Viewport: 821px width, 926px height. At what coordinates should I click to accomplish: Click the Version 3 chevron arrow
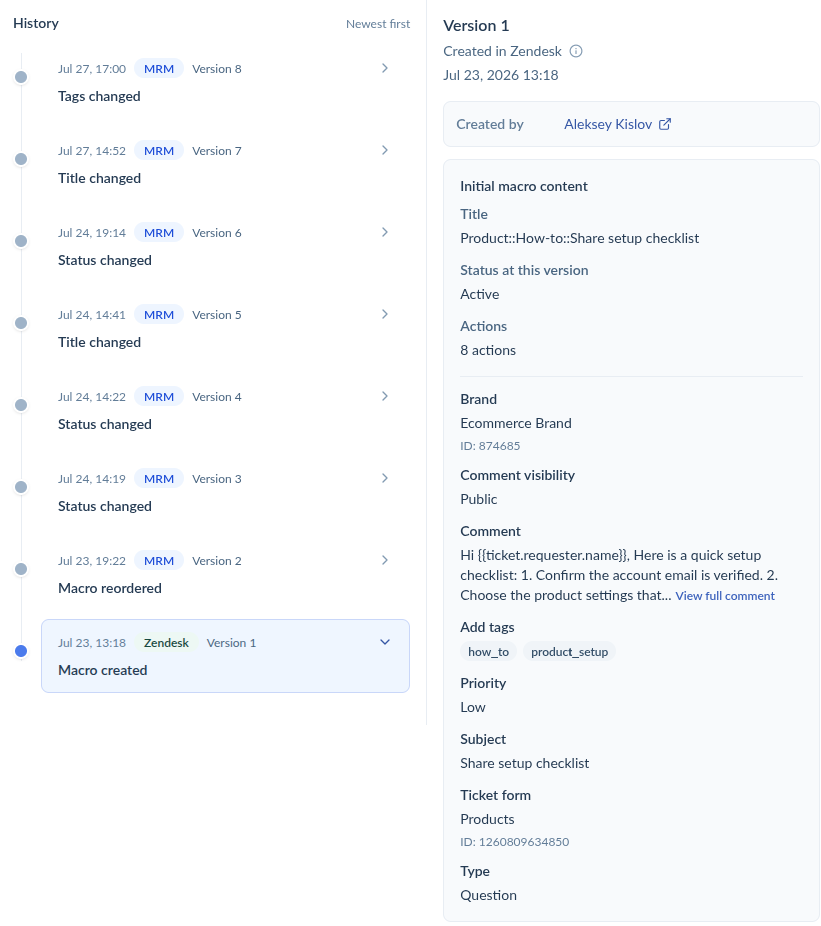coord(385,478)
